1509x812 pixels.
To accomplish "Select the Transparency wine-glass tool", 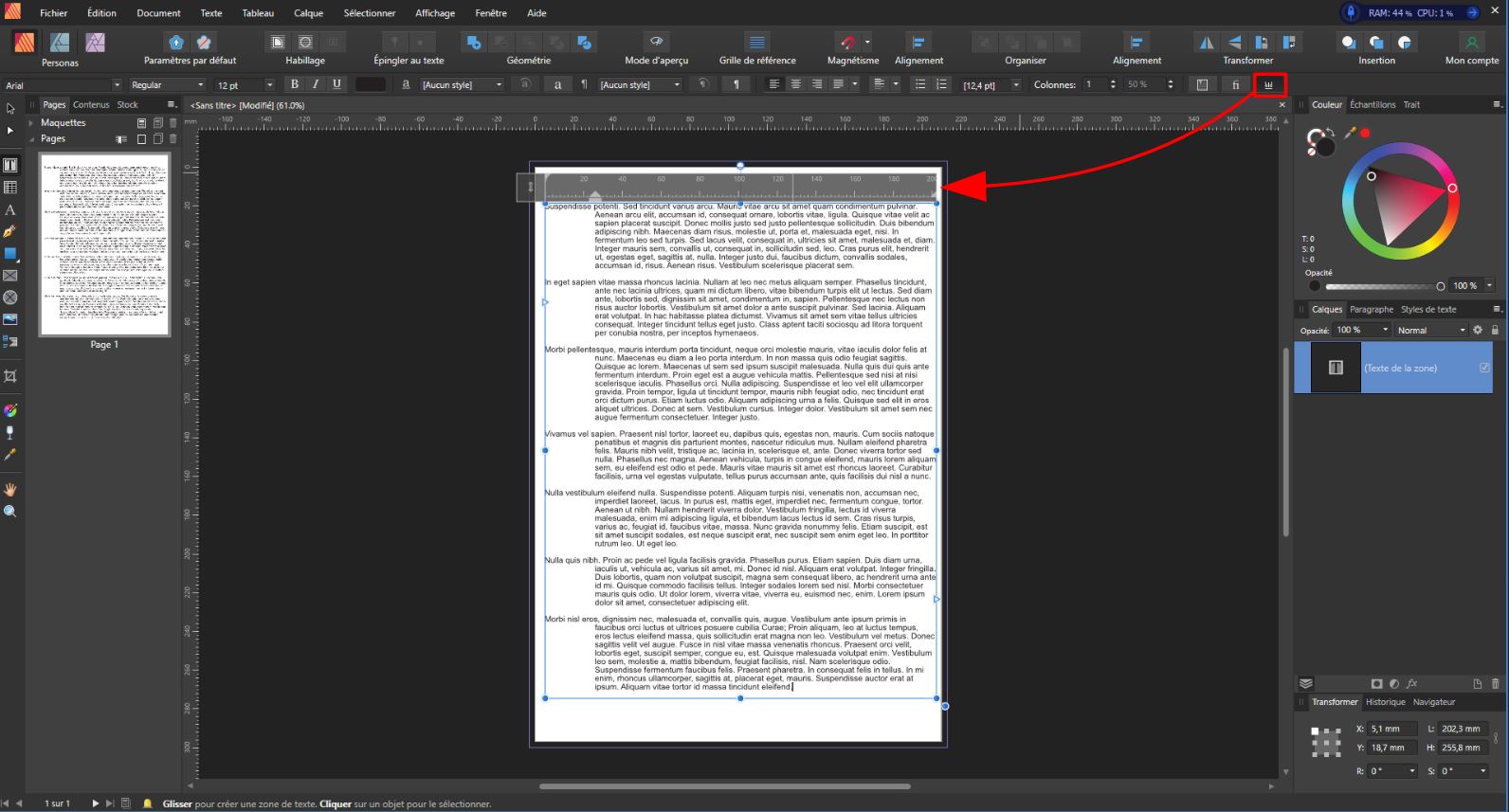I will (10, 432).
